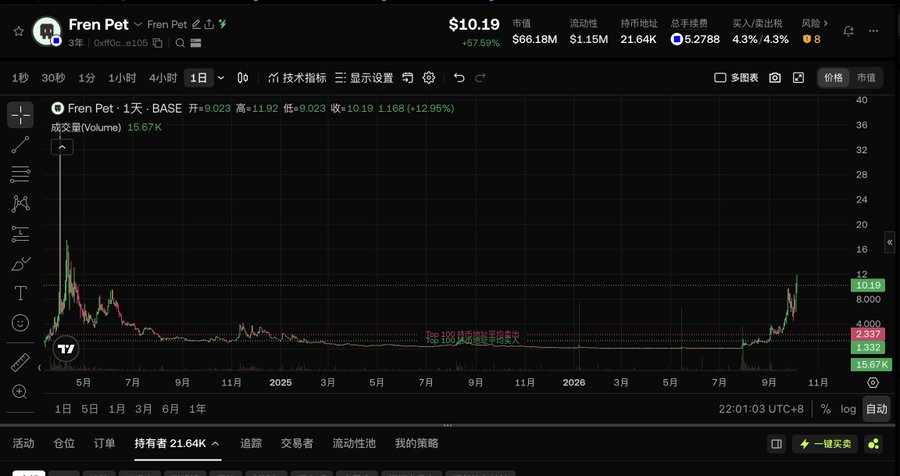Open the 仓位 tab

click(x=64, y=443)
